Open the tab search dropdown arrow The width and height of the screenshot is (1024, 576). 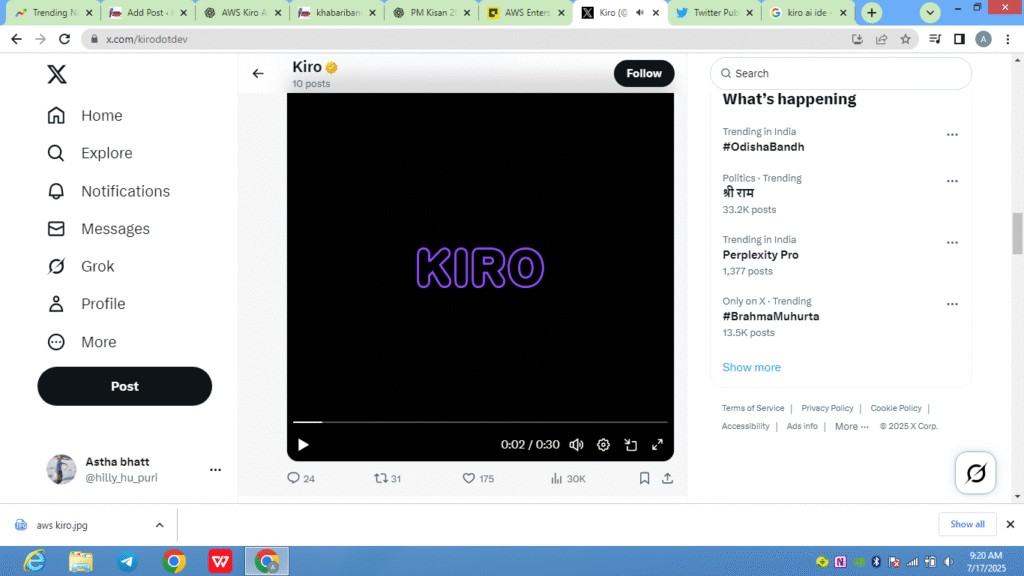click(930, 12)
